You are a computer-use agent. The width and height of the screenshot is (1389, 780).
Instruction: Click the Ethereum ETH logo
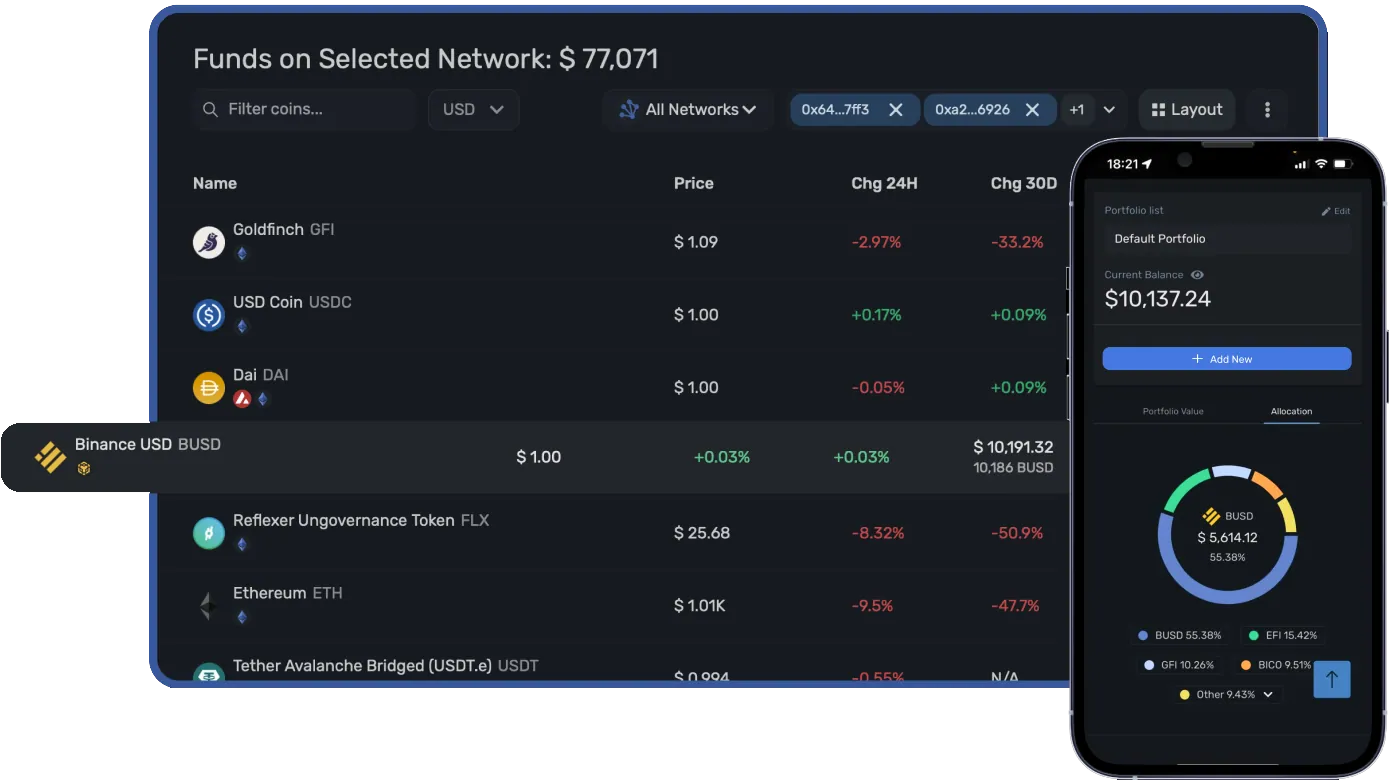(x=208, y=604)
